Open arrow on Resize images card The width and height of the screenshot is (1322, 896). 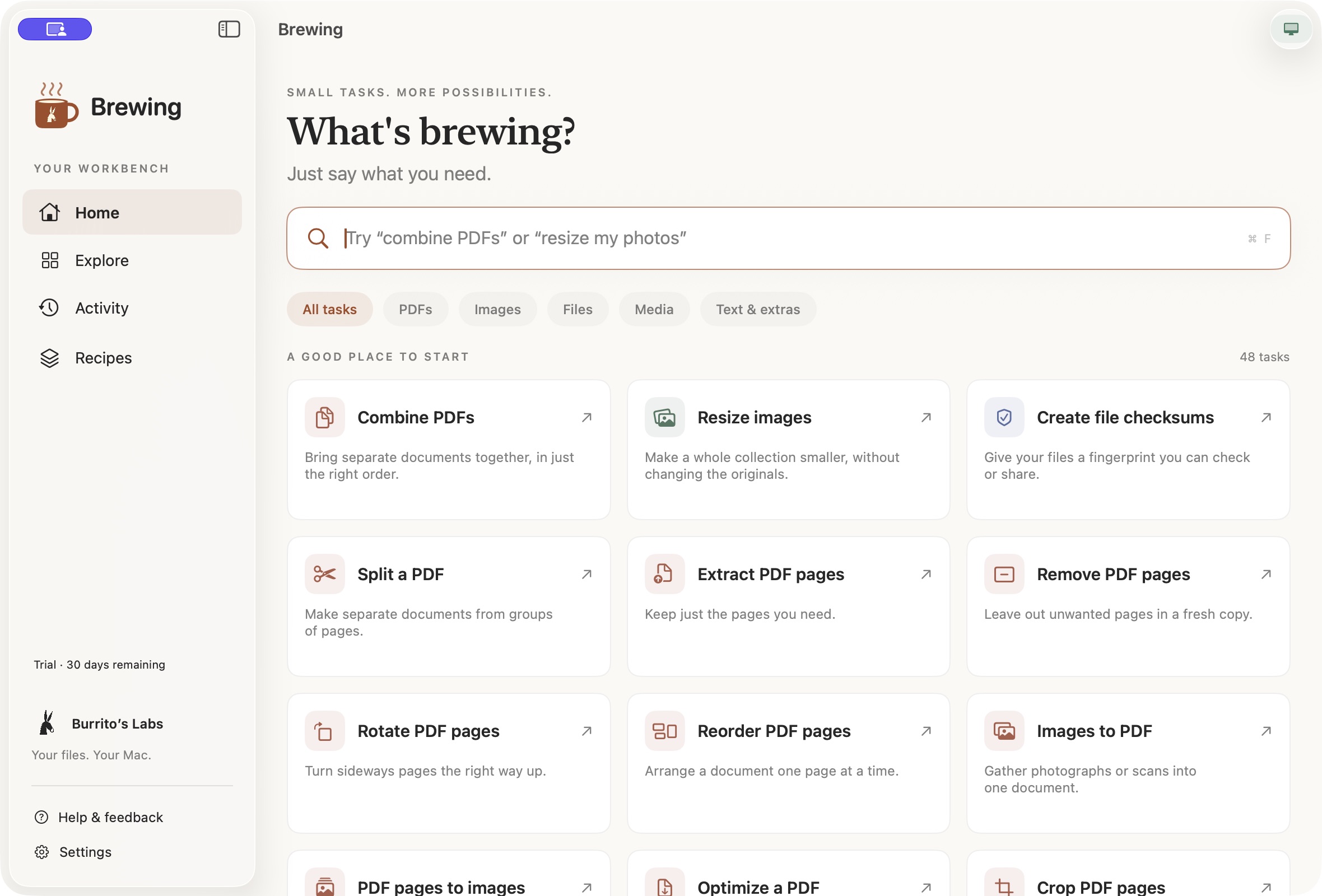pyautogui.click(x=925, y=418)
